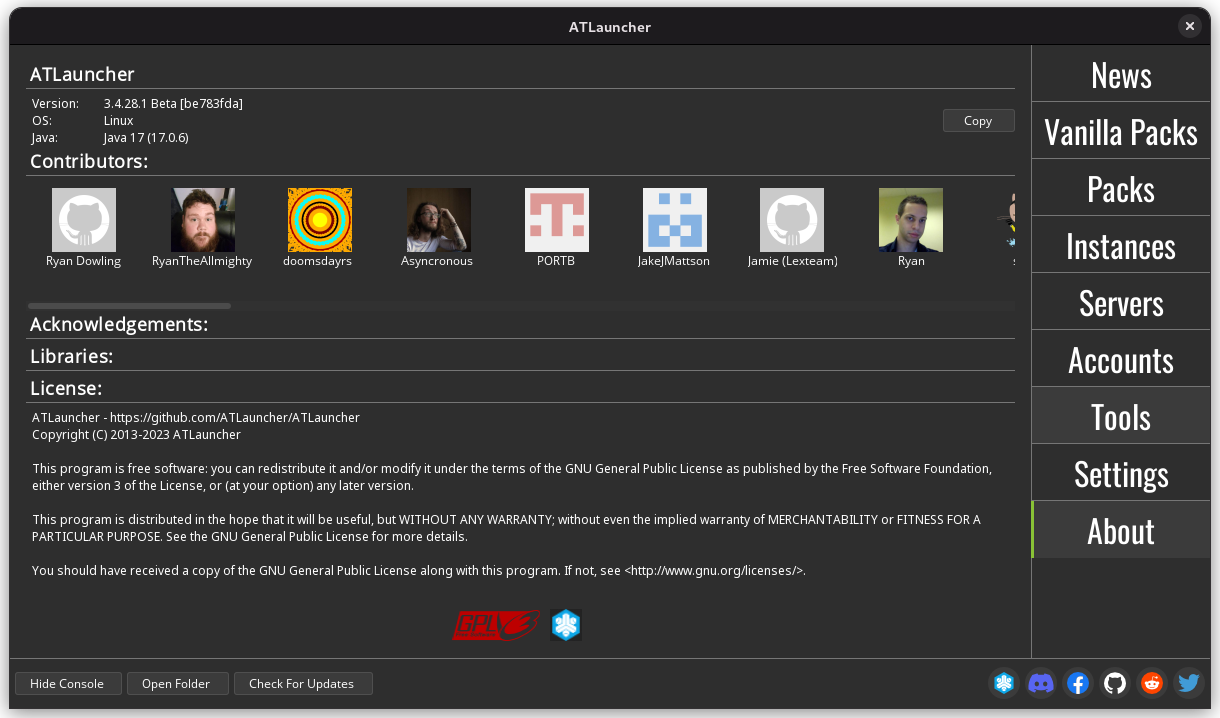Open the ATLauncher website icon in footer

[x=1004, y=683]
